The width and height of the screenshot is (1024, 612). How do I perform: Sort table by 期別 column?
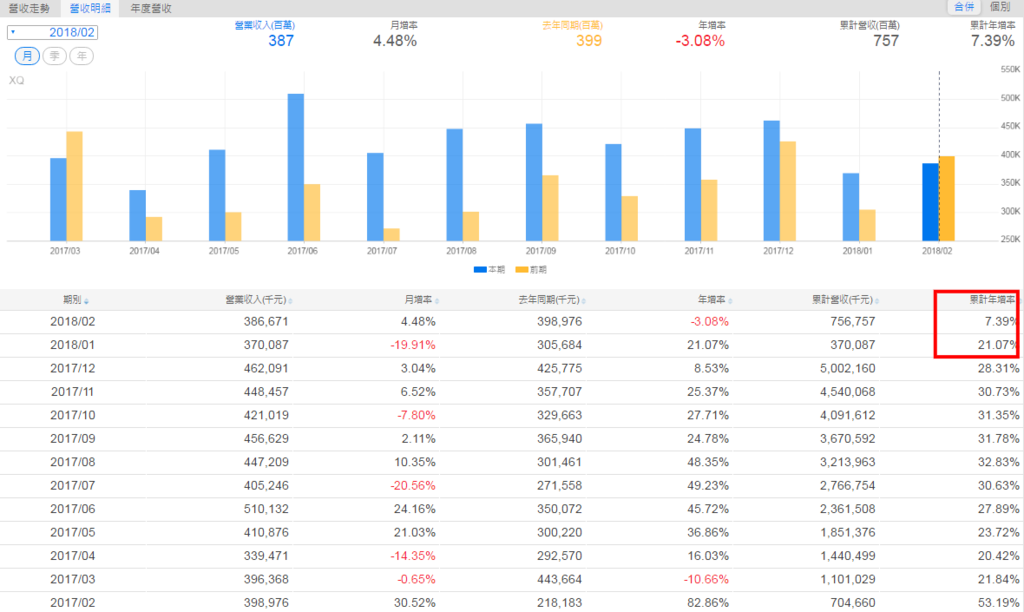coord(75,300)
